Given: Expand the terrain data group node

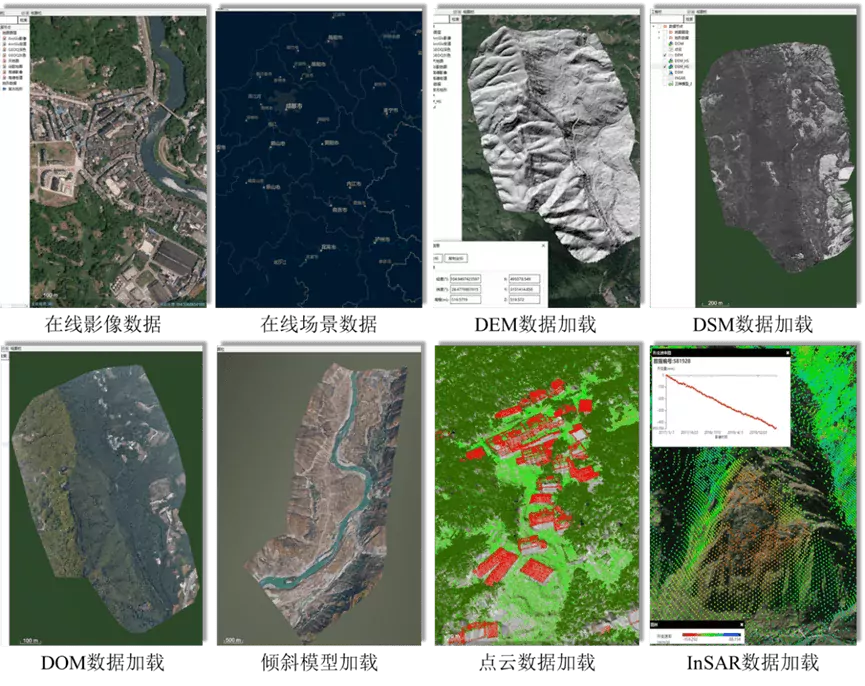Looking at the screenshot, I should click(x=660, y=39).
